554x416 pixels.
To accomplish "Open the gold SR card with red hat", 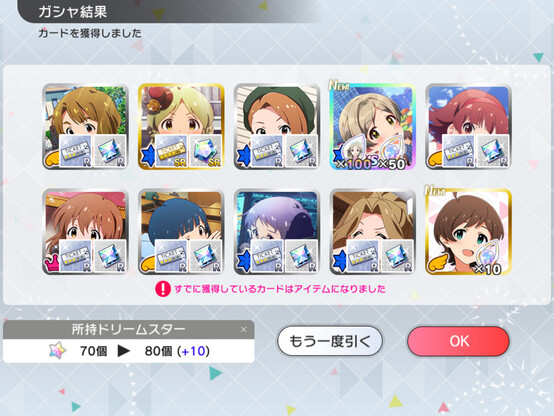I will coord(181,127).
